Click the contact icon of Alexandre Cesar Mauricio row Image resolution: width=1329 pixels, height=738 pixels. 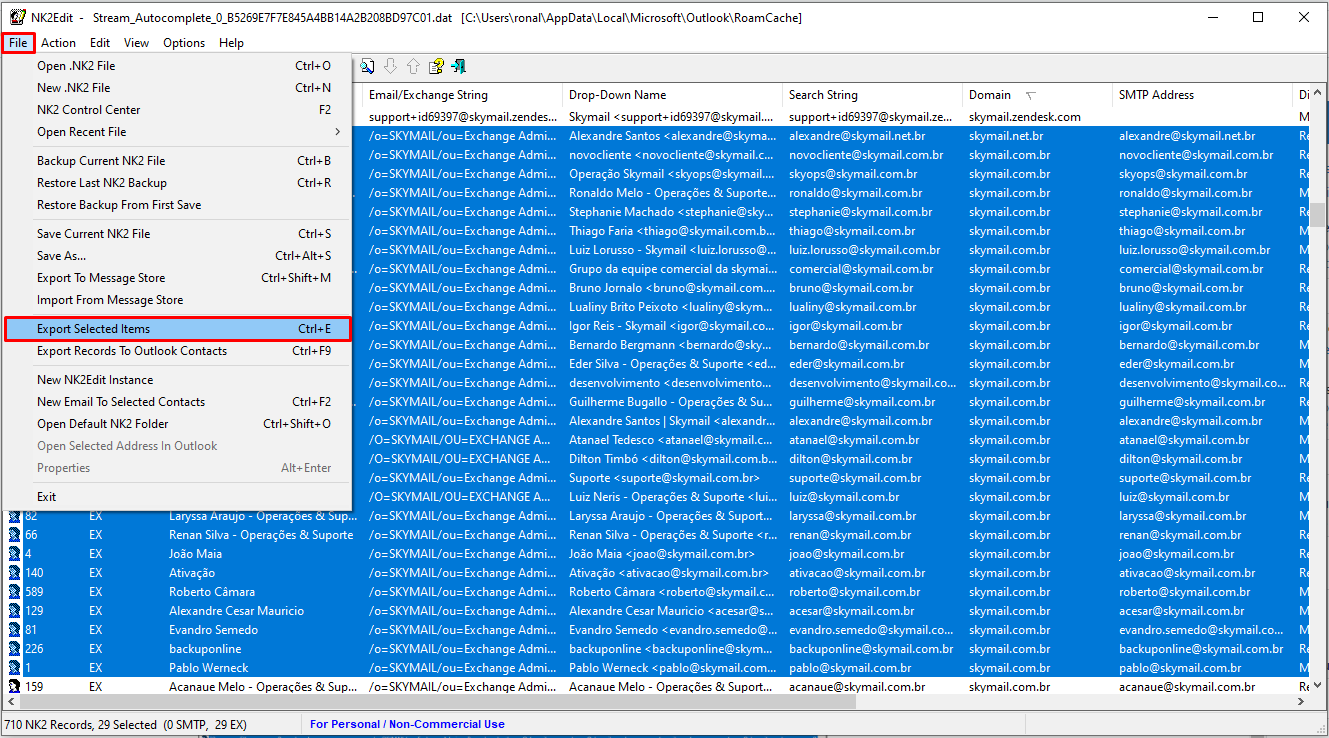coord(14,611)
